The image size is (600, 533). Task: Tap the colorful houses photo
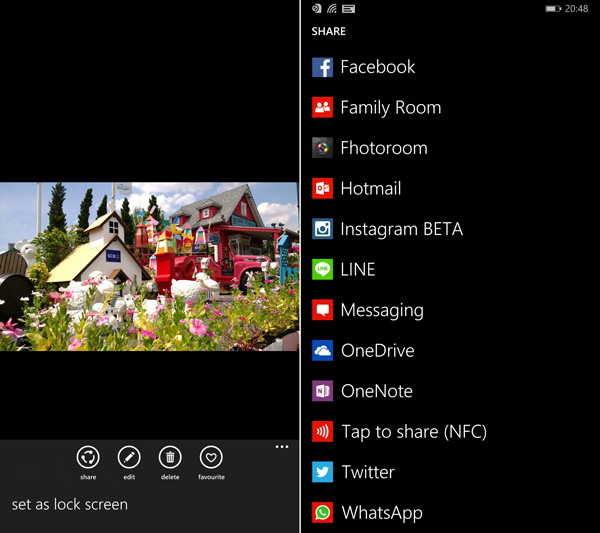pos(149,266)
